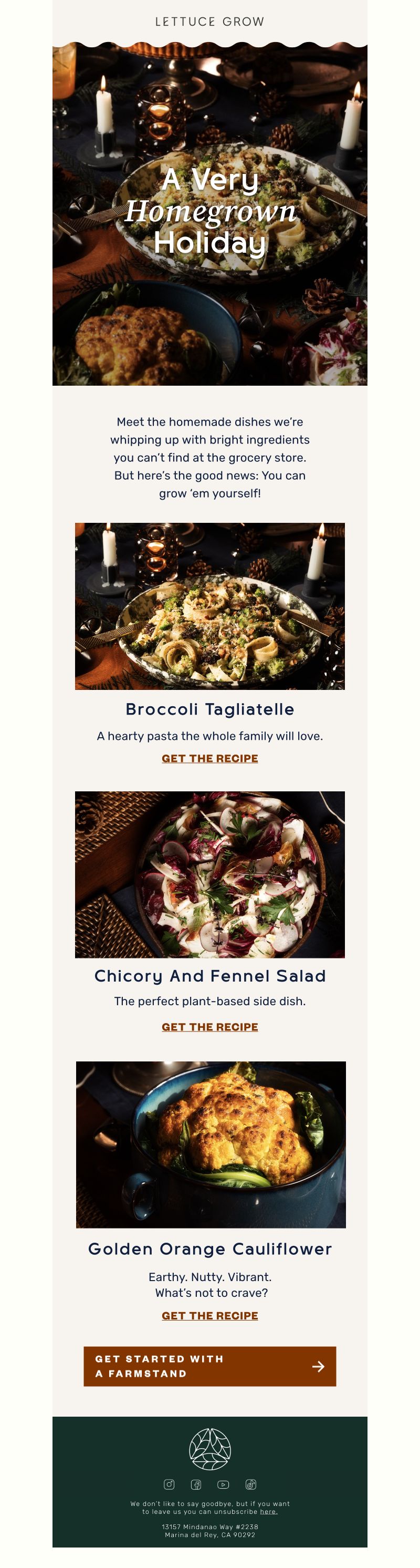Open the Chicory And Fennel Salad photo
Viewport: 420px width, 1568px height.
pyautogui.click(x=209, y=875)
